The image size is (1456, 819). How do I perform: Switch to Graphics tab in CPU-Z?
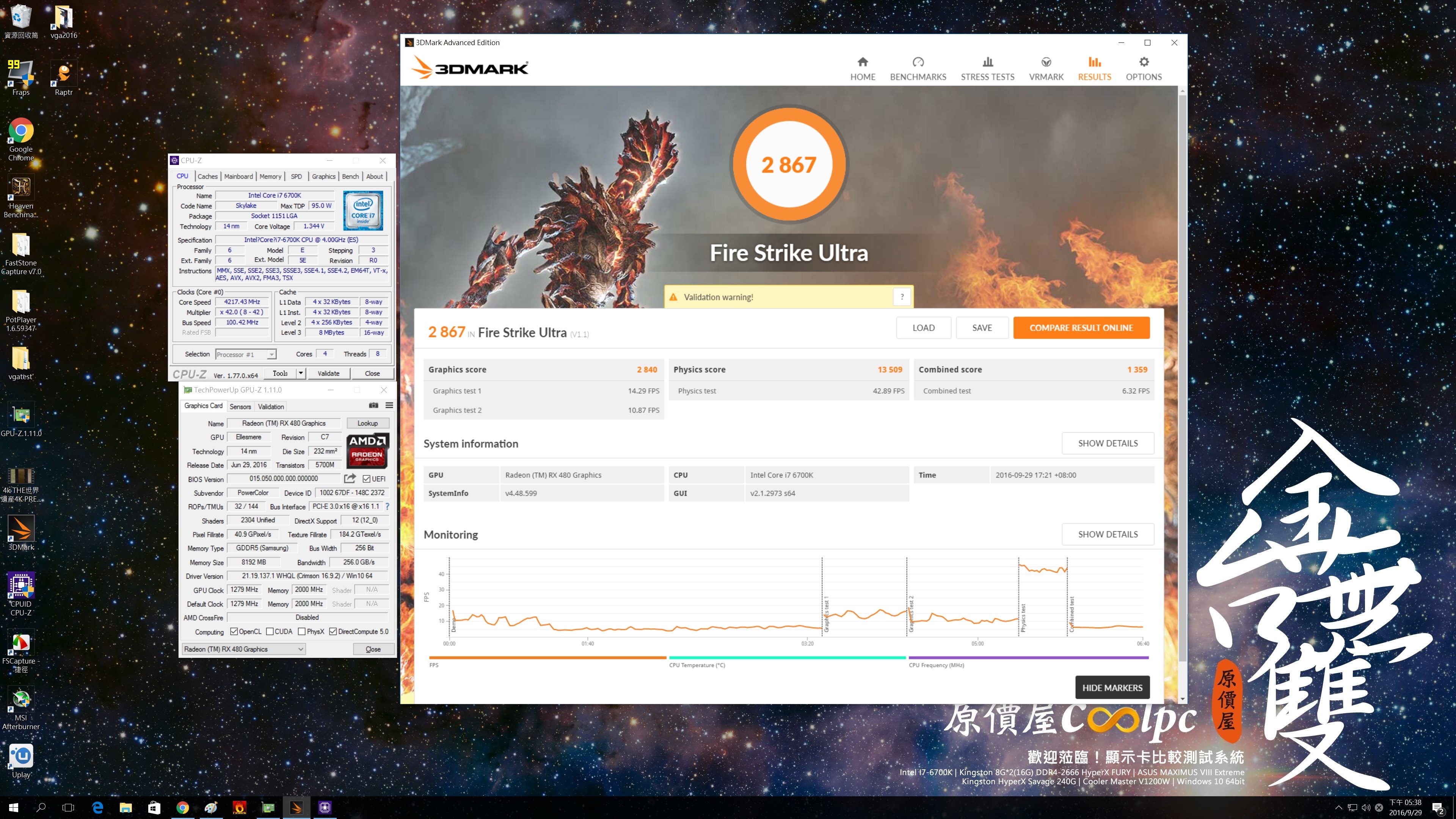(323, 176)
